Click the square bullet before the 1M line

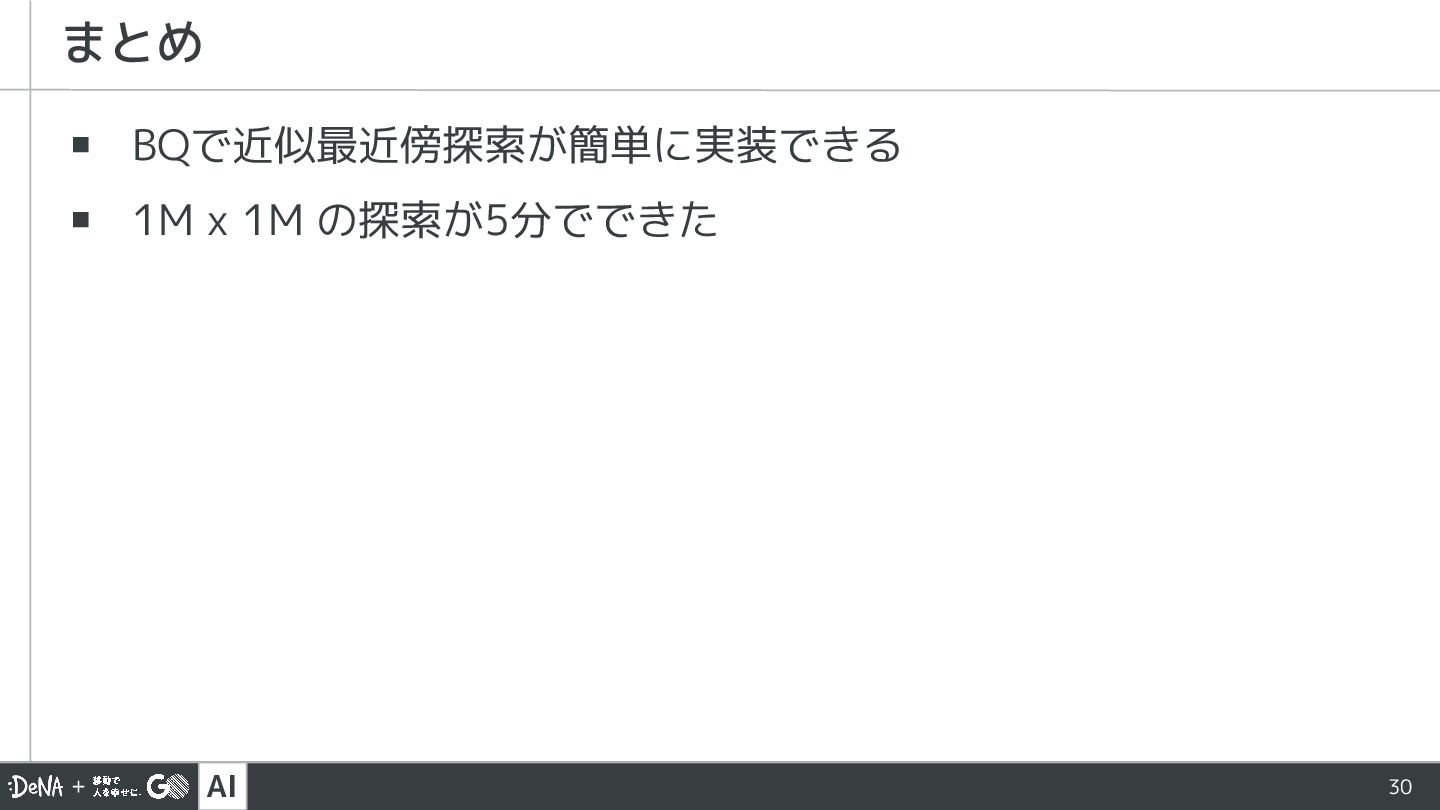[x=81, y=219]
